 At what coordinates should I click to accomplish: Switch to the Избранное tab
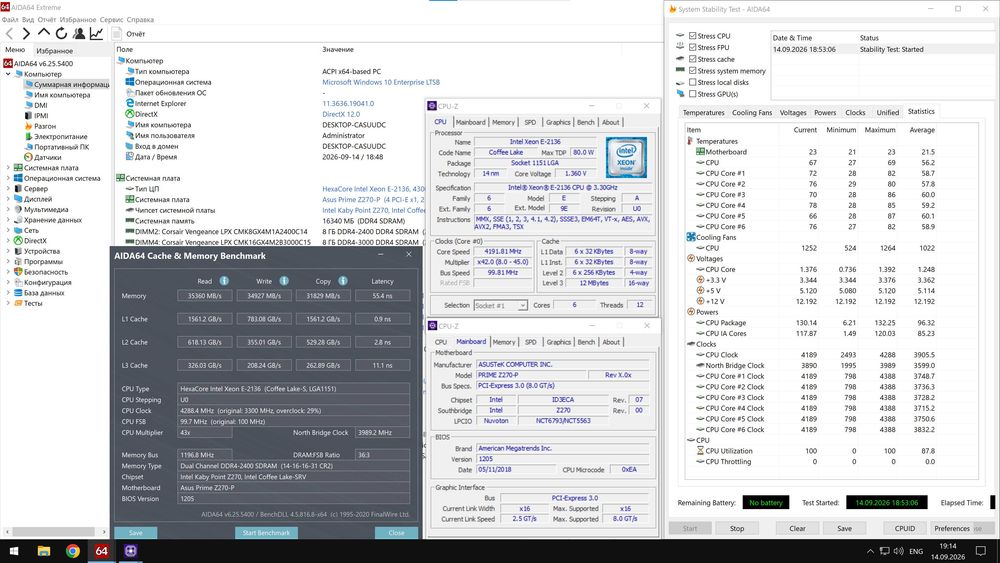(x=54, y=50)
